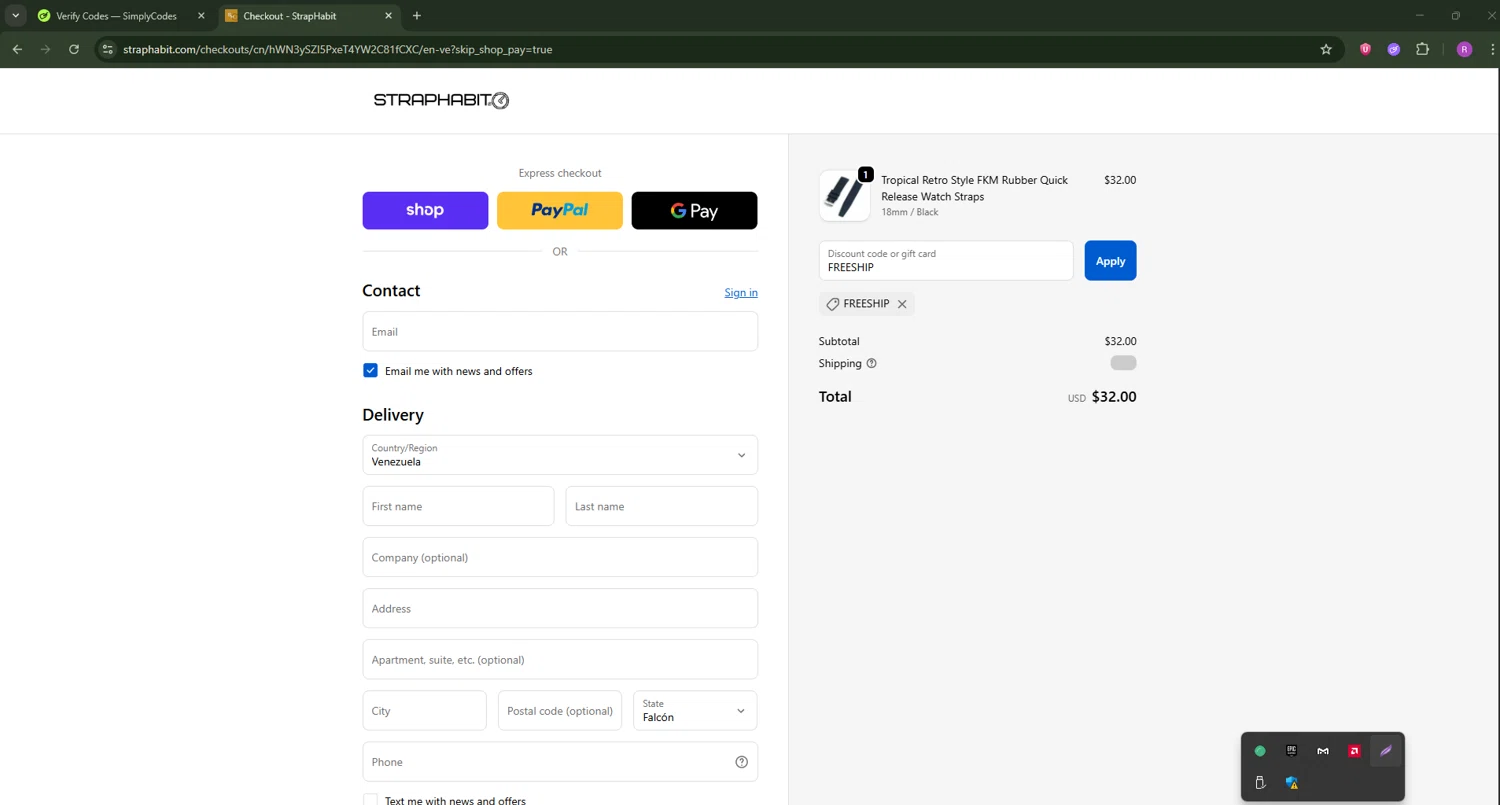Open the Country/Region dropdown

(x=560, y=455)
